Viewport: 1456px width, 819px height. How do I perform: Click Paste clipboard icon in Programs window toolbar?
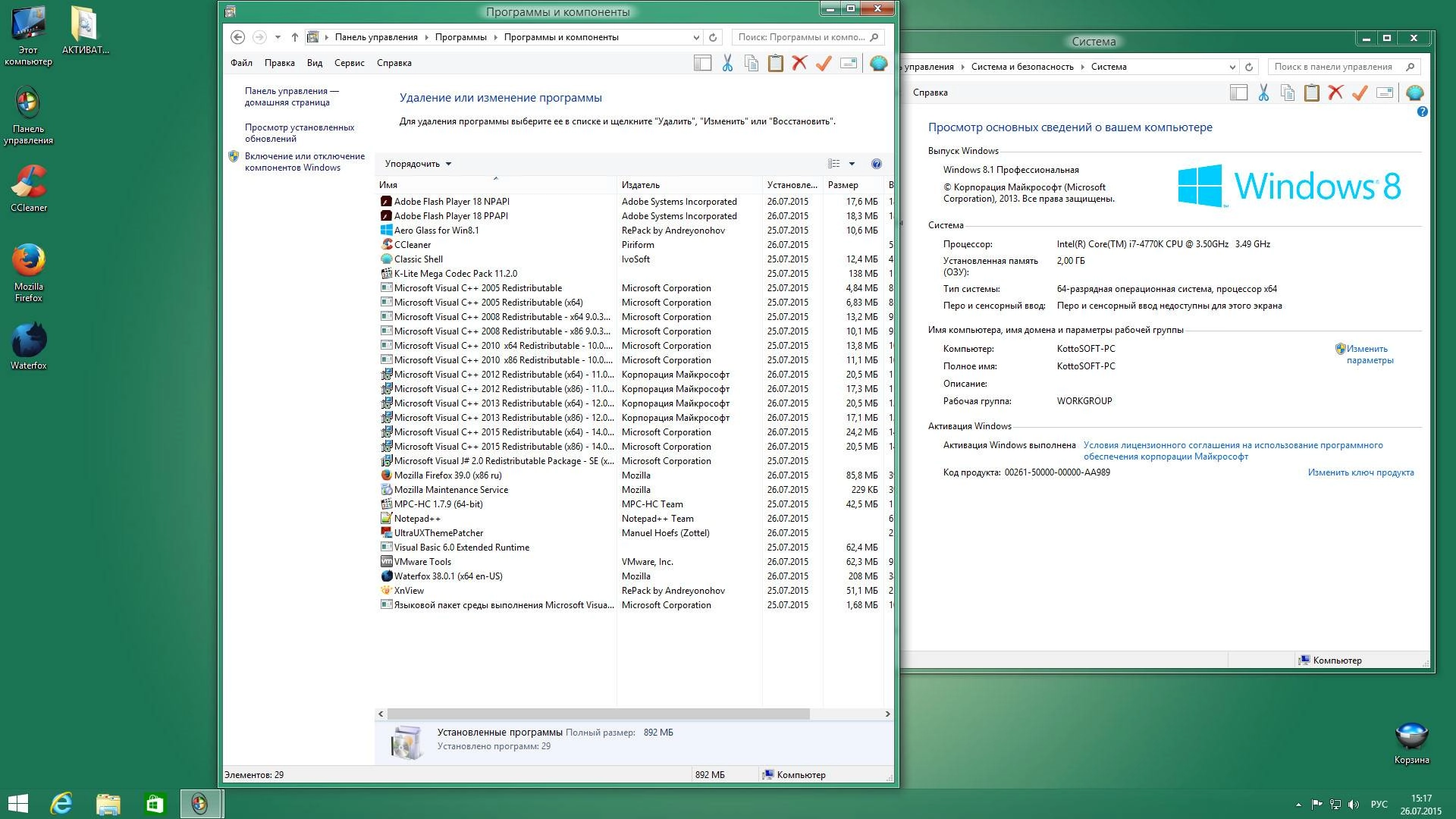coord(775,64)
